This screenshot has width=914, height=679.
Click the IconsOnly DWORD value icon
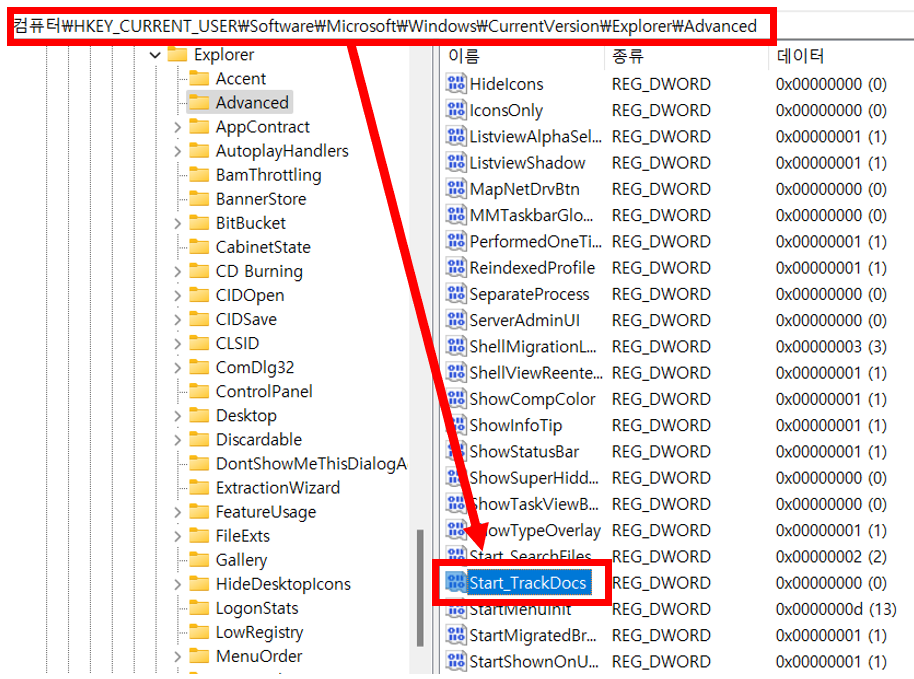[456, 110]
